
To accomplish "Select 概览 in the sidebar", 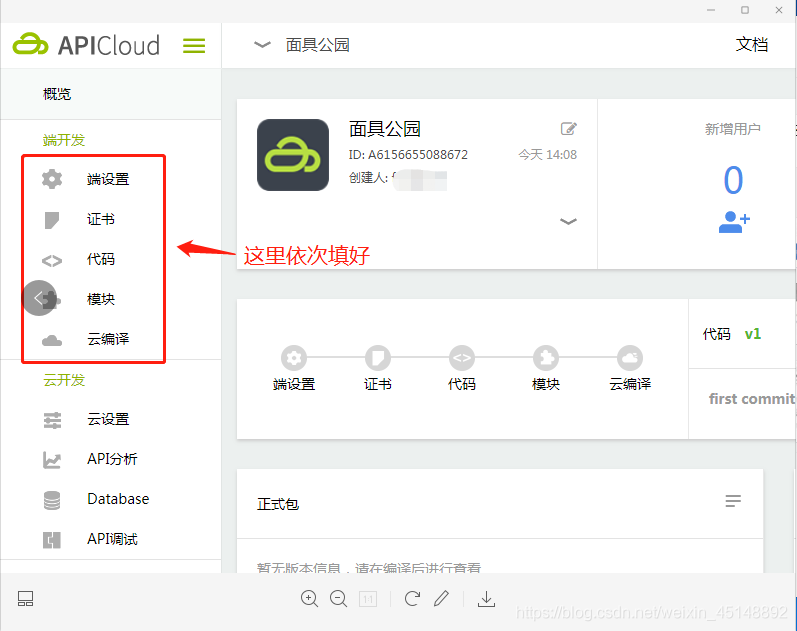I will pos(57,94).
